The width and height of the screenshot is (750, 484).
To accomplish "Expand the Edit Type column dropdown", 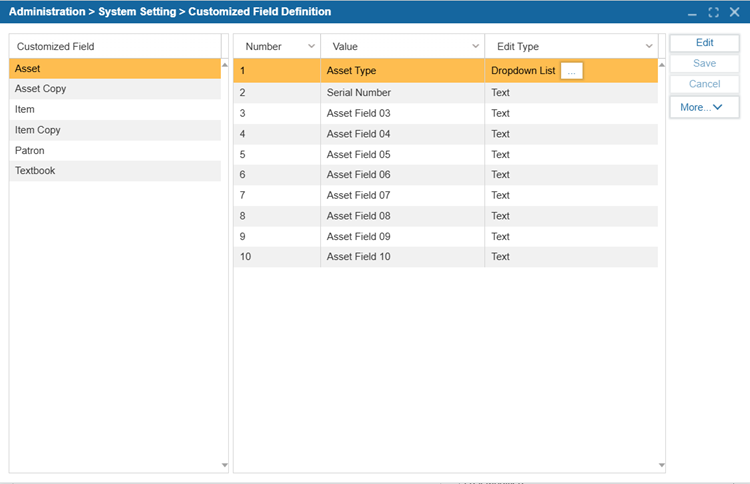I will [x=649, y=46].
